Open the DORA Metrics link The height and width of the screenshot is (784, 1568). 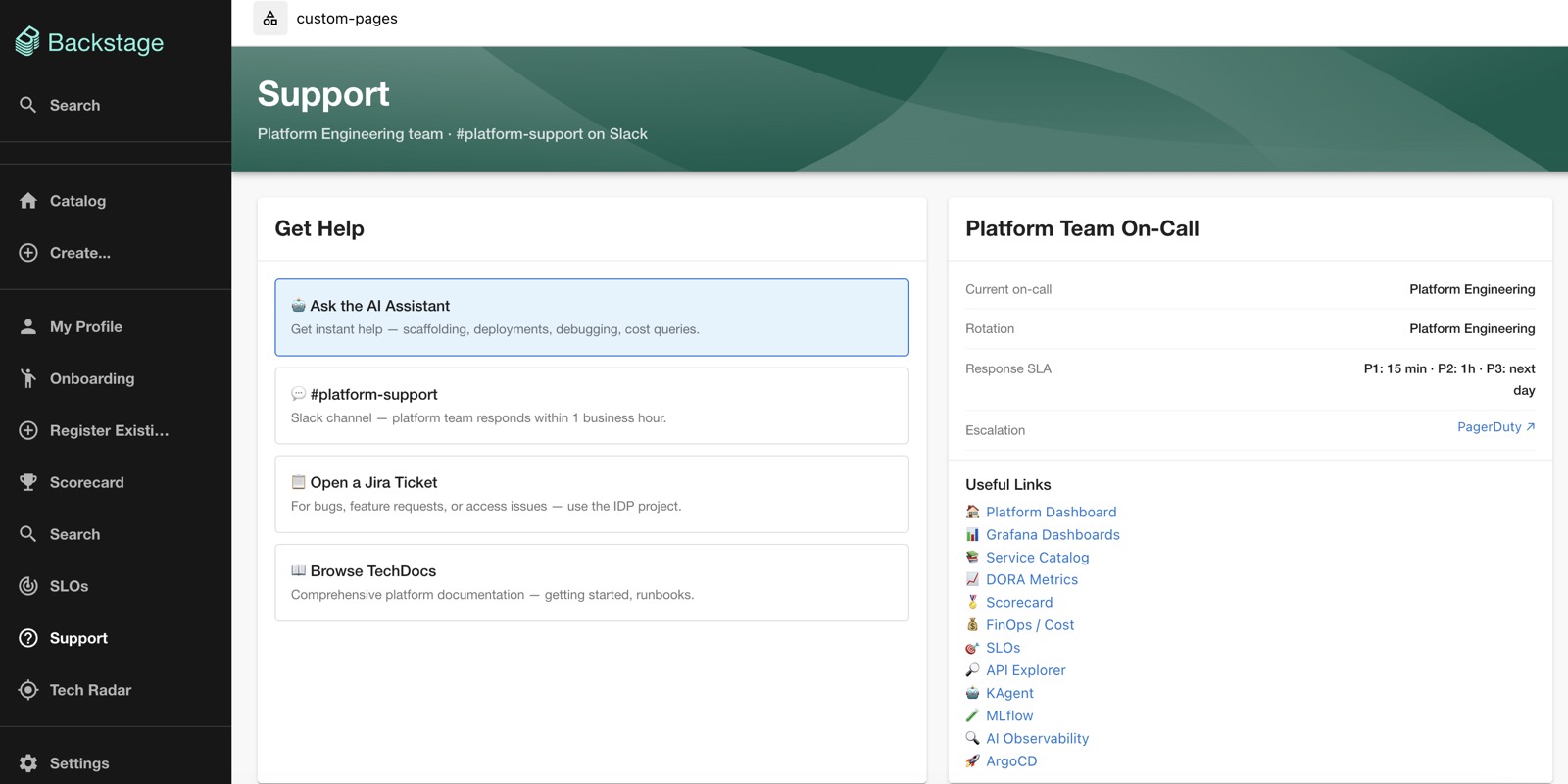[1032, 579]
